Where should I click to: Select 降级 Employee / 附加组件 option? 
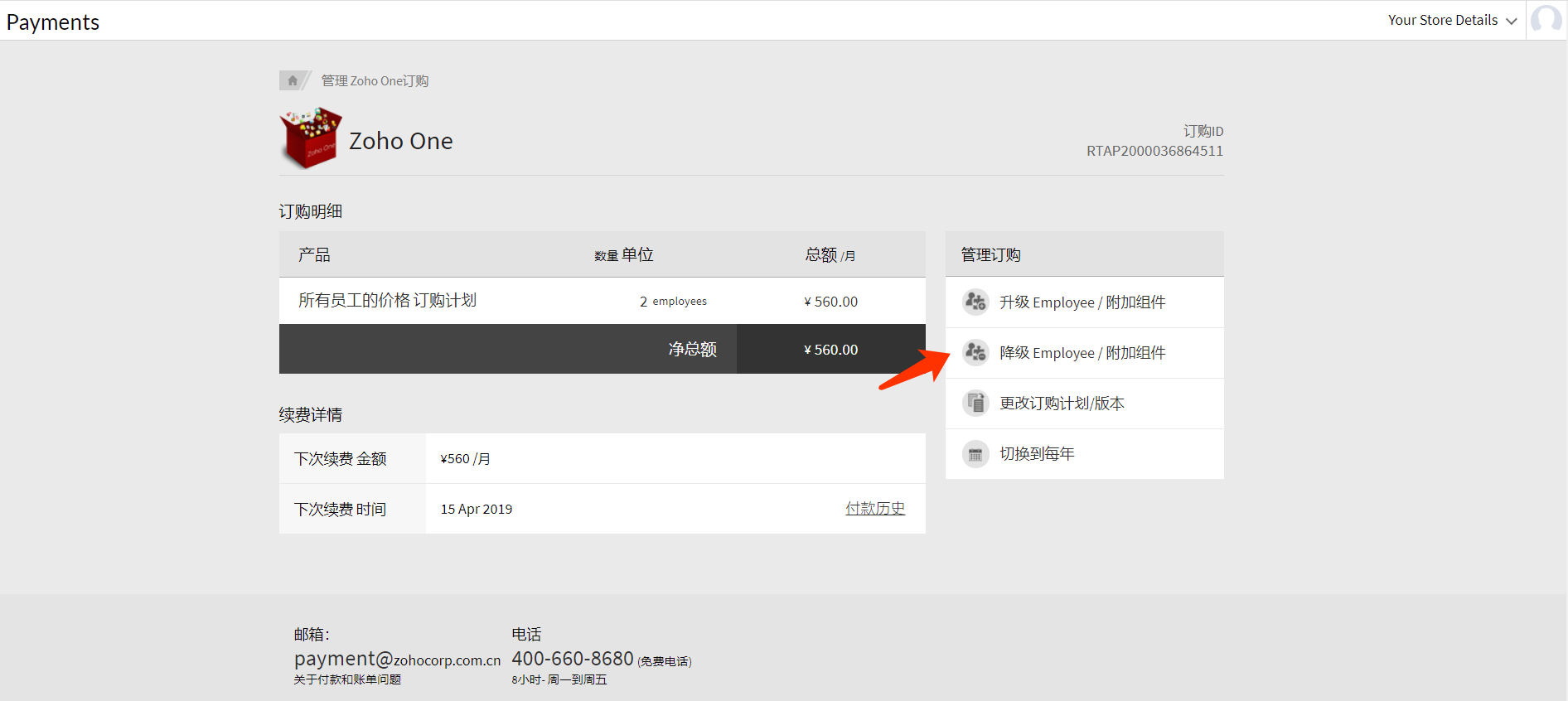point(1082,353)
